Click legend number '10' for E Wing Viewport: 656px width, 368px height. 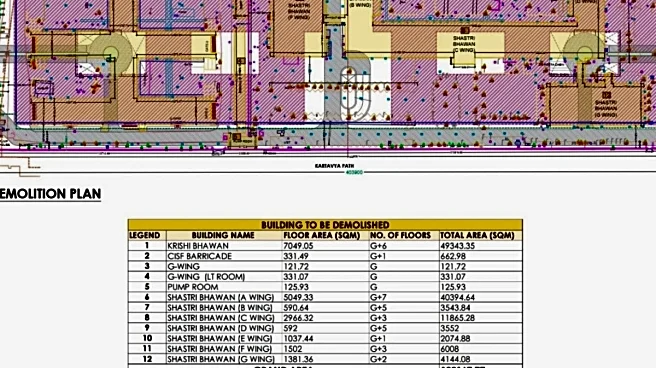tap(147, 338)
